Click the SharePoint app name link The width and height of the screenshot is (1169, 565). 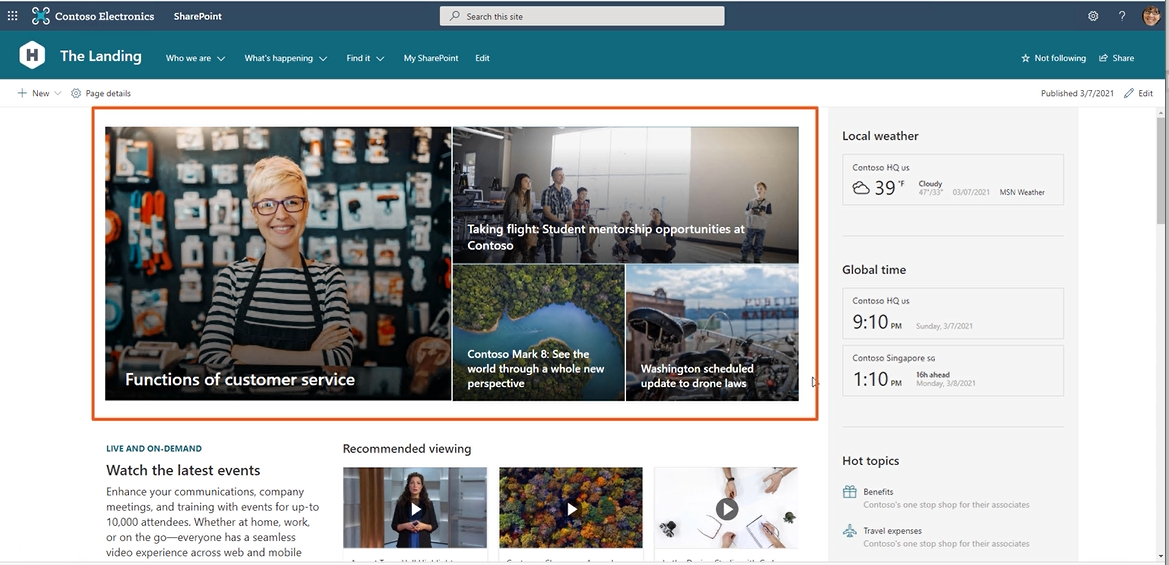point(198,16)
